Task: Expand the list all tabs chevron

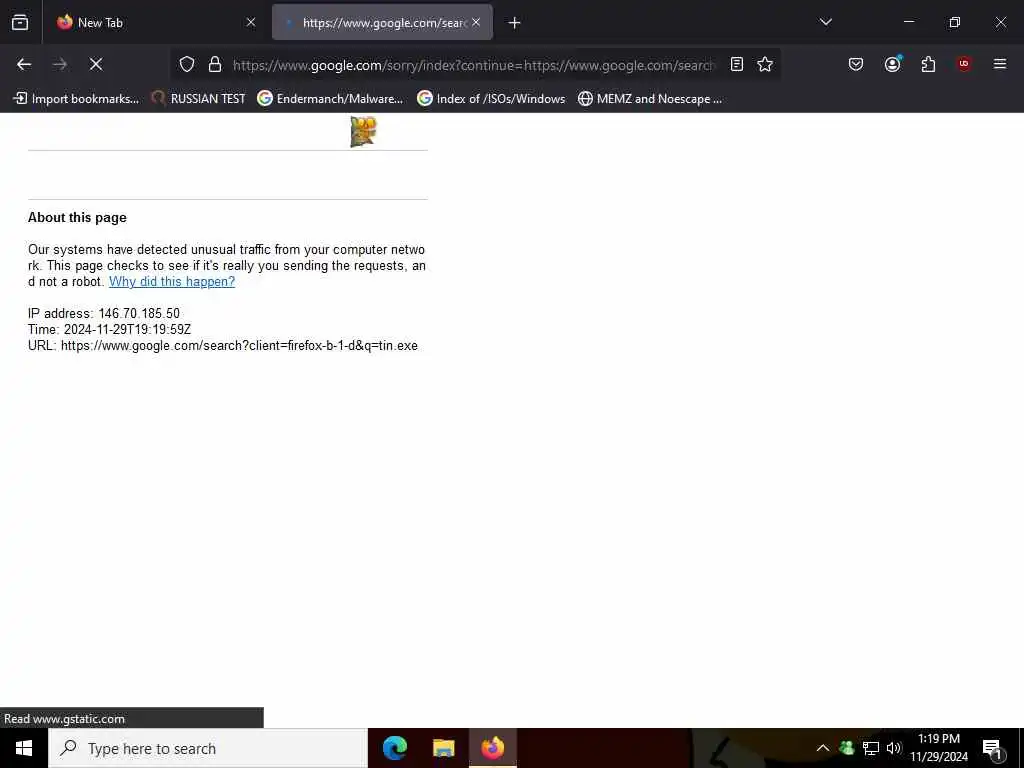Action: pos(825,22)
